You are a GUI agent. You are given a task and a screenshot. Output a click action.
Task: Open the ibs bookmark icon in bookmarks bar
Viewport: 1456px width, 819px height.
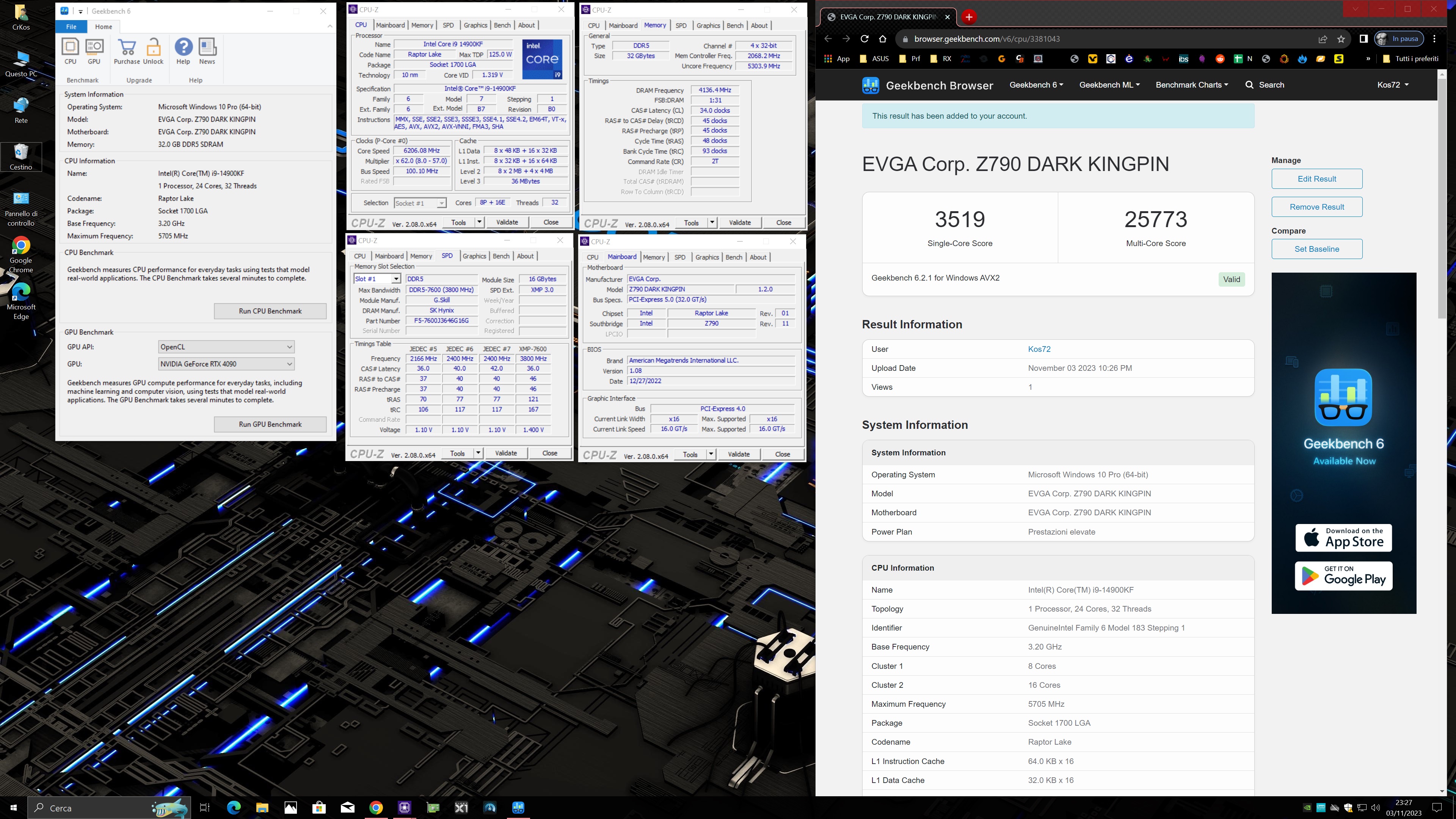(x=1183, y=59)
